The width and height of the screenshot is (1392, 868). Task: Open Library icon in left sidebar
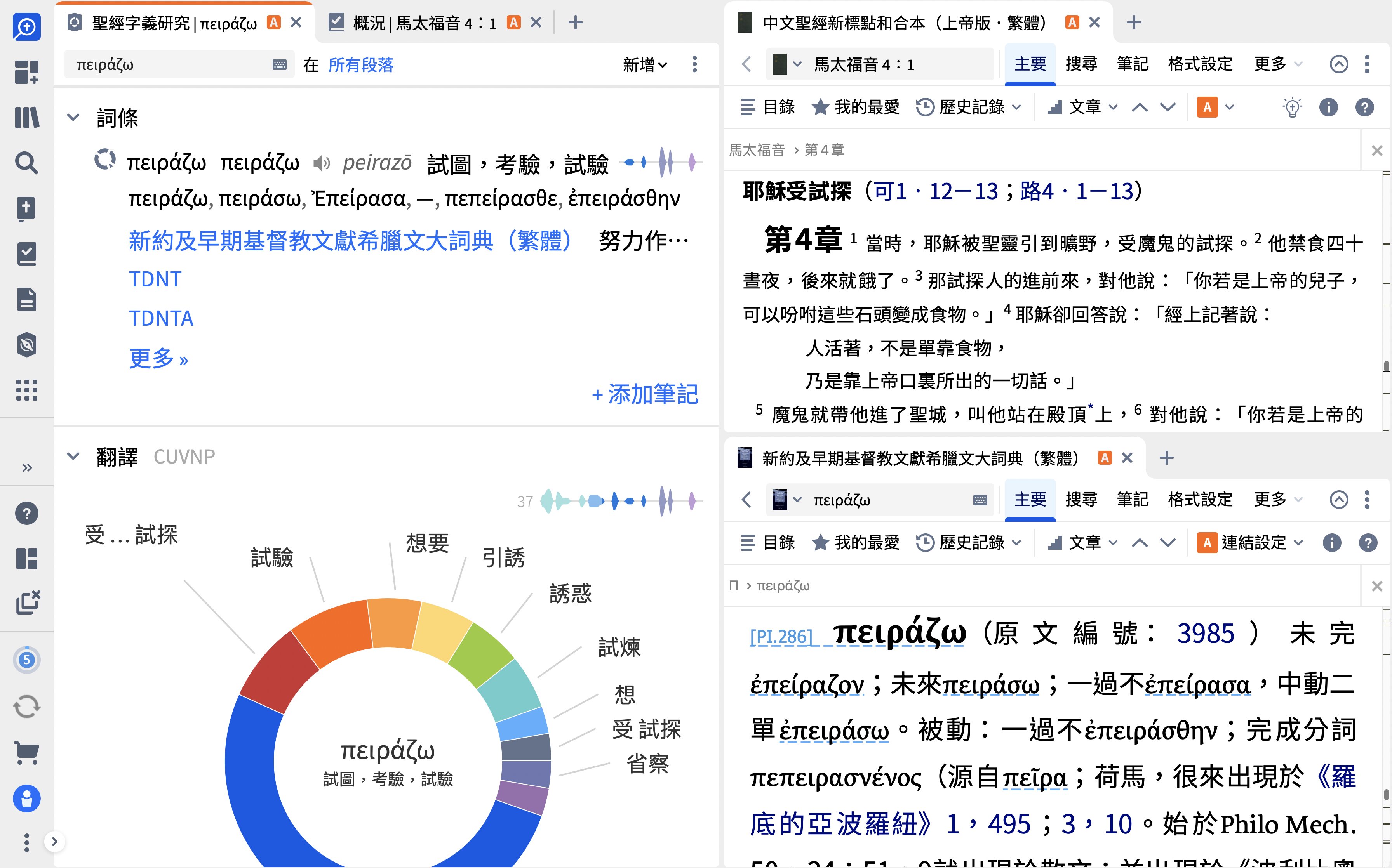pyautogui.click(x=26, y=118)
